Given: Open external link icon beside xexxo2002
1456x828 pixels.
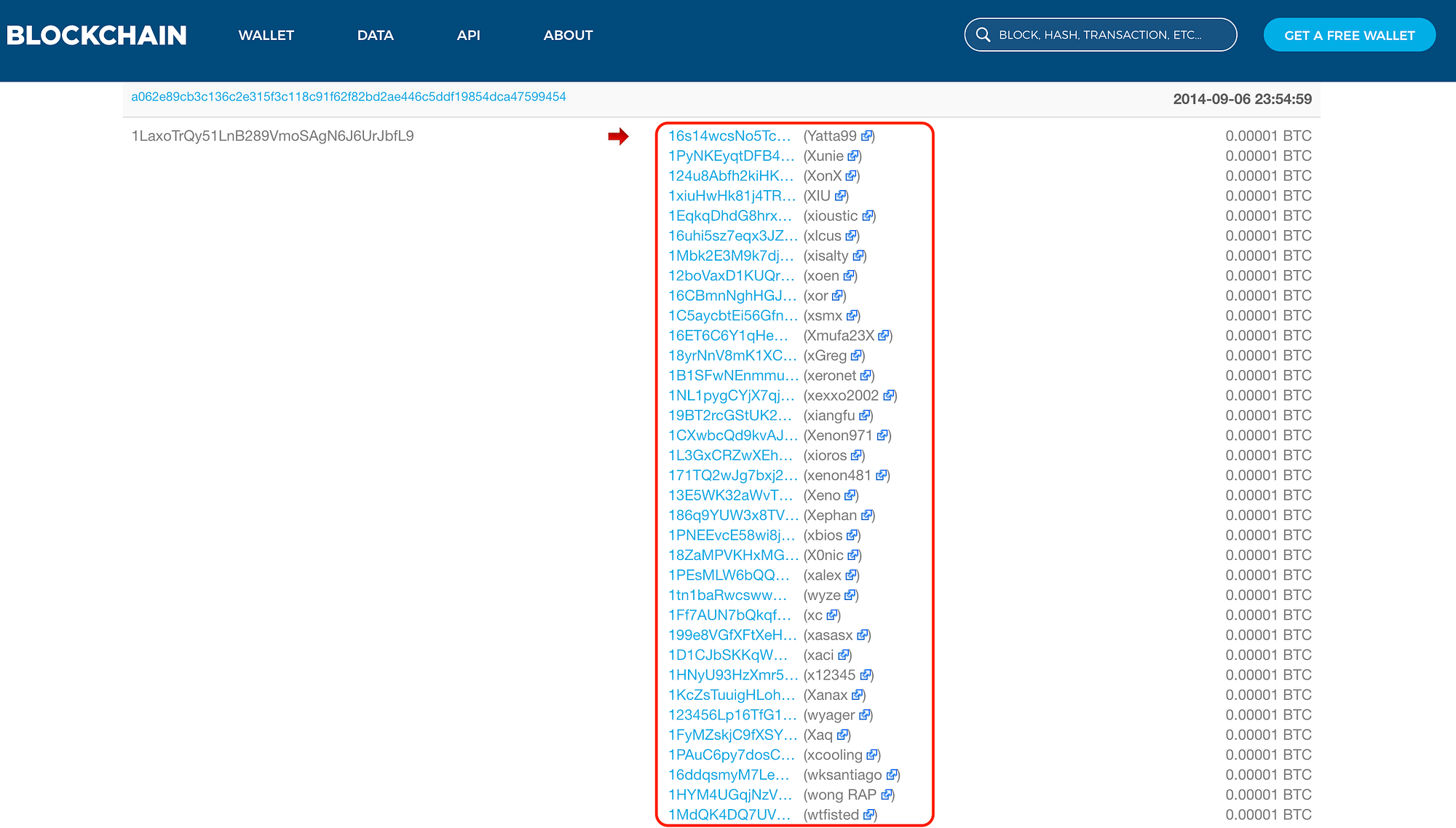Looking at the screenshot, I should coord(889,395).
